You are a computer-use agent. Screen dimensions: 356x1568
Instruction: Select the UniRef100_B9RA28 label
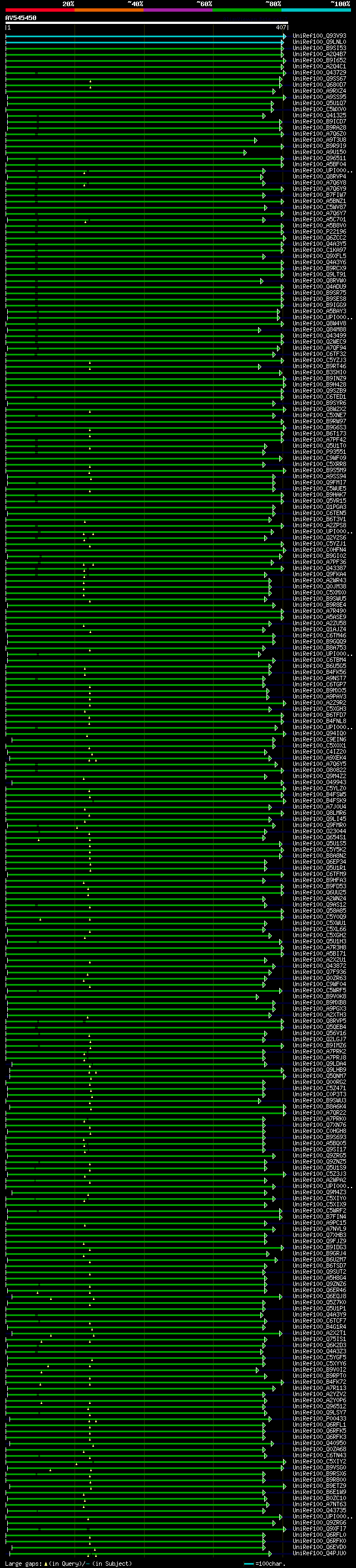pos(319,127)
